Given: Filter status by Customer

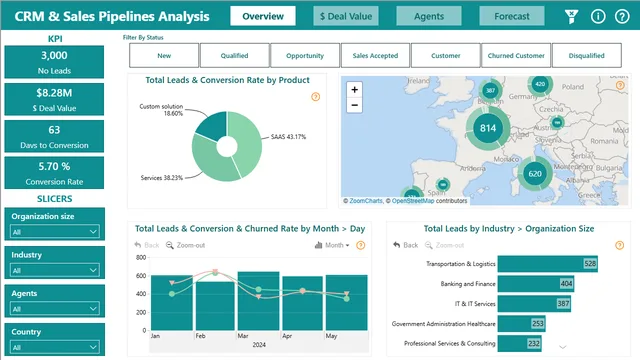Looking at the screenshot, I should [x=446, y=56].
